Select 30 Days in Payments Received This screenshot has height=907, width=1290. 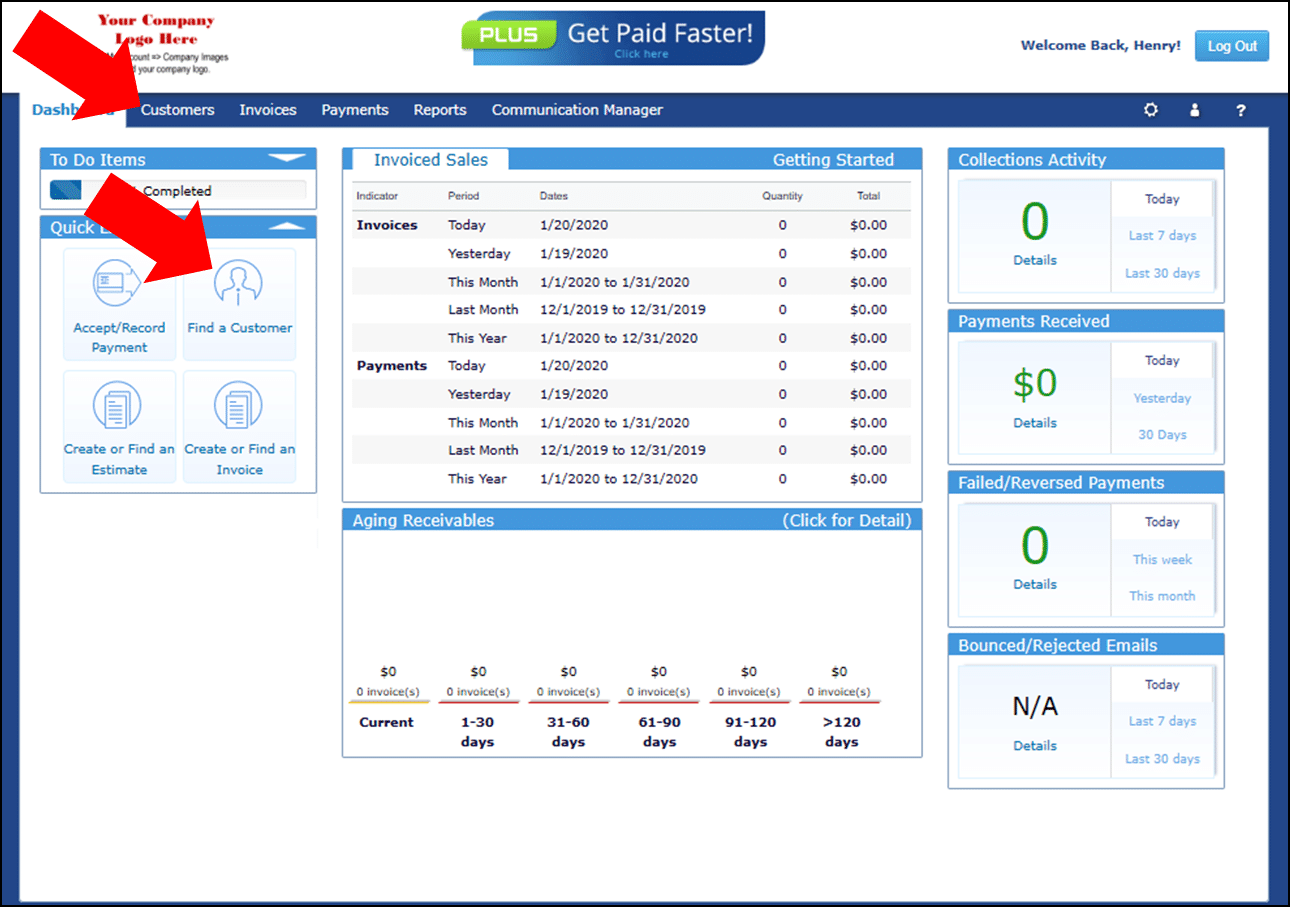pos(1162,435)
